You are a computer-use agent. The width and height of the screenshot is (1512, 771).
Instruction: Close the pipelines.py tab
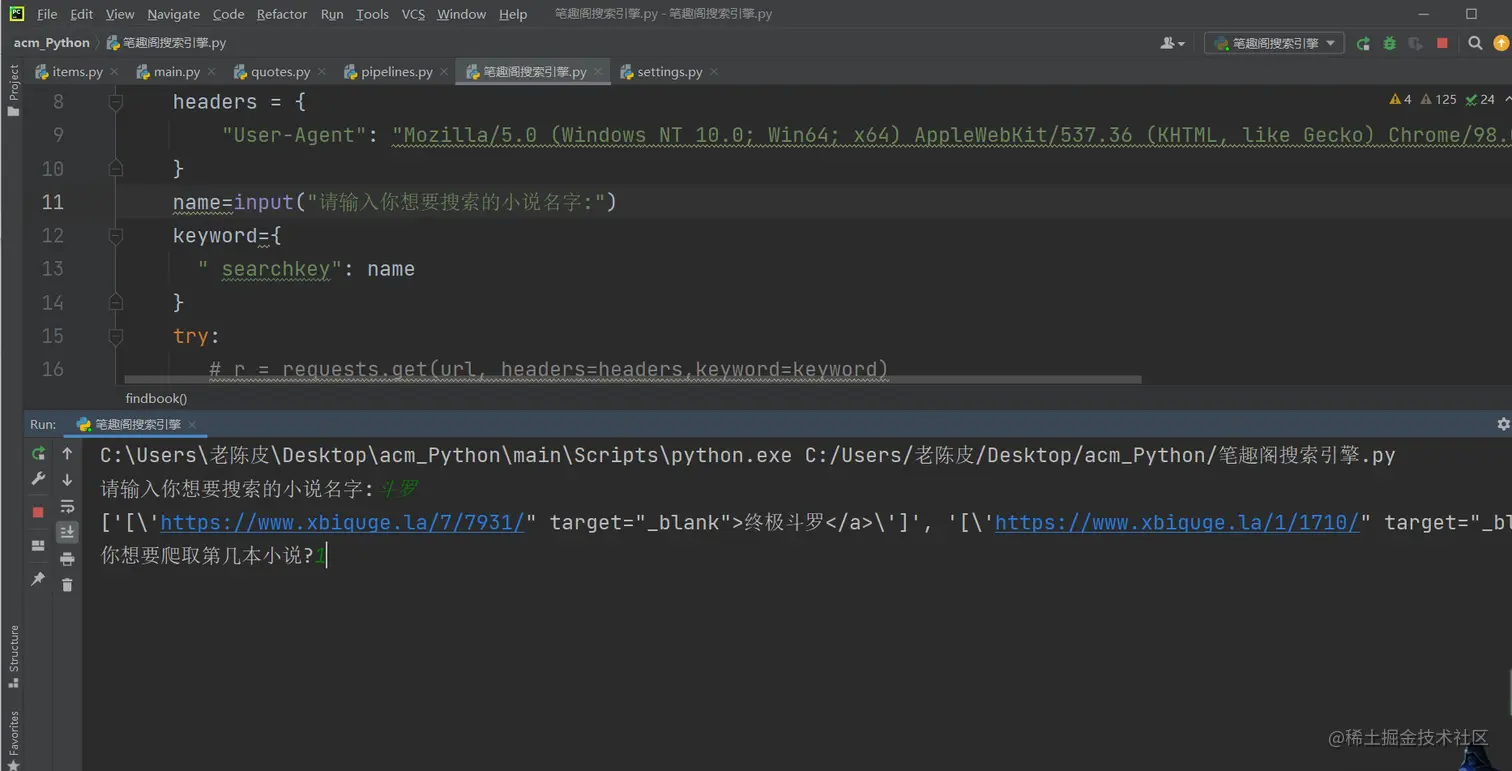point(444,72)
